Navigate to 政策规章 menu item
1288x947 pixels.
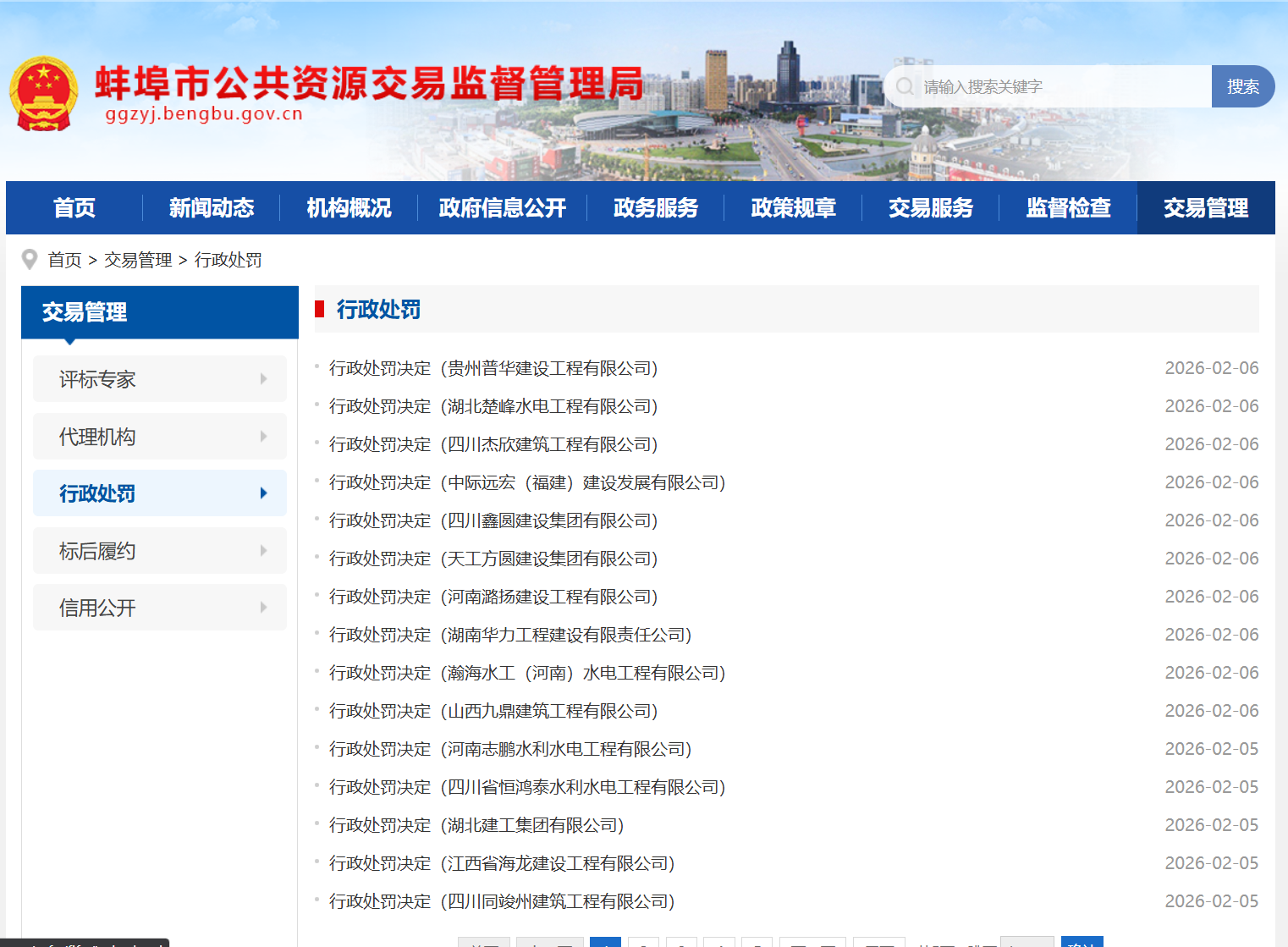pyautogui.click(x=793, y=207)
